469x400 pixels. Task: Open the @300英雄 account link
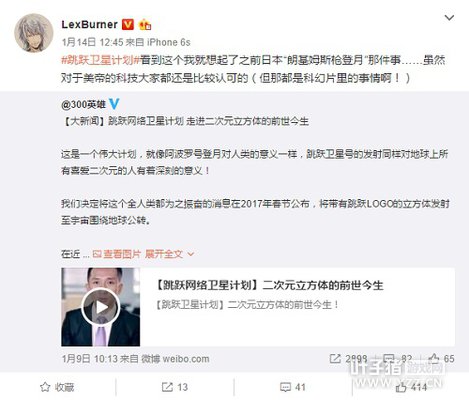83,105
